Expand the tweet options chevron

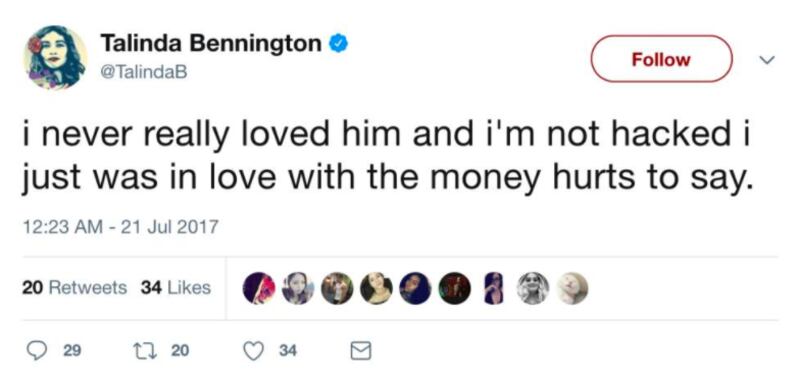coord(766,60)
